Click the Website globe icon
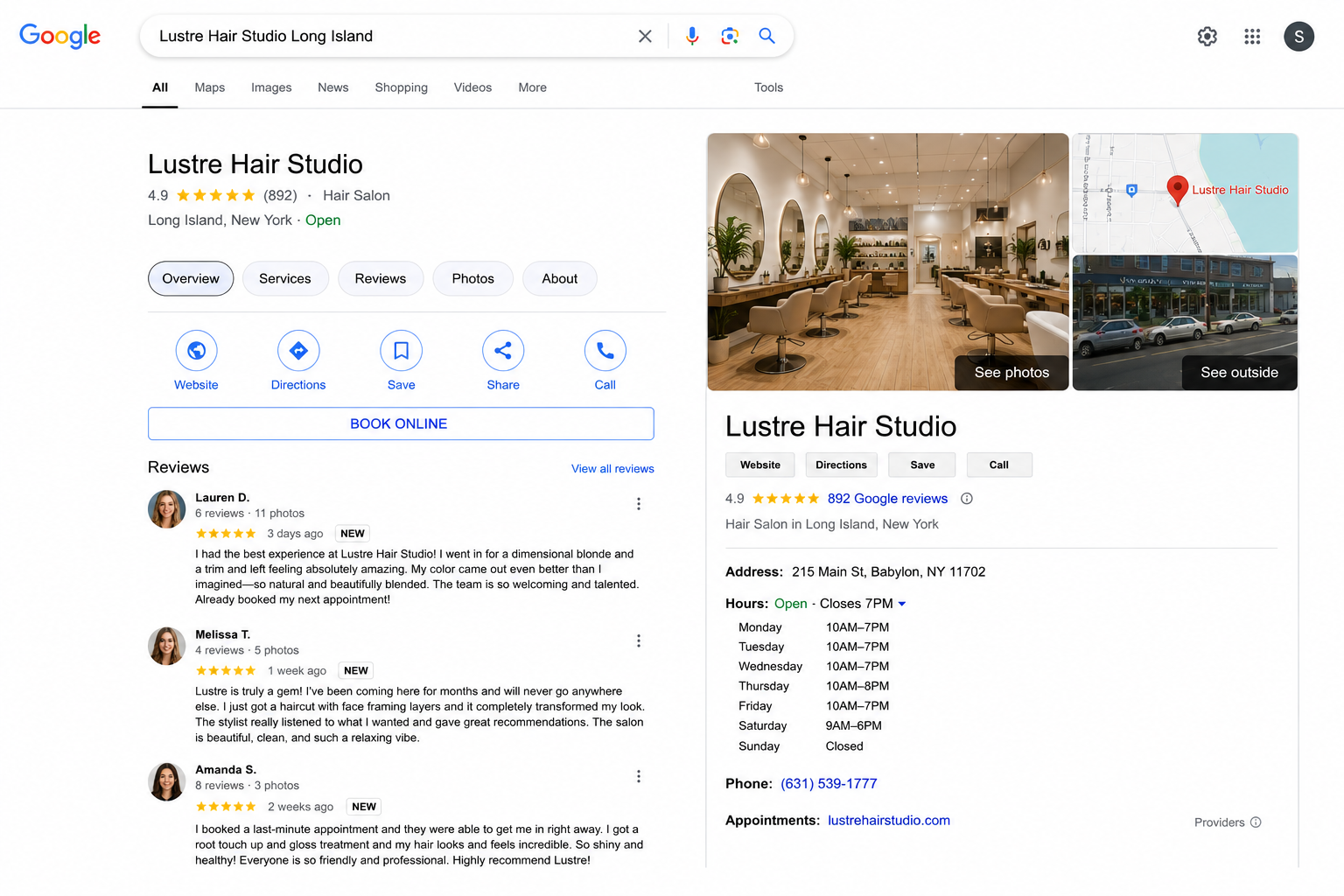1344x896 pixels. coord(196,351)
